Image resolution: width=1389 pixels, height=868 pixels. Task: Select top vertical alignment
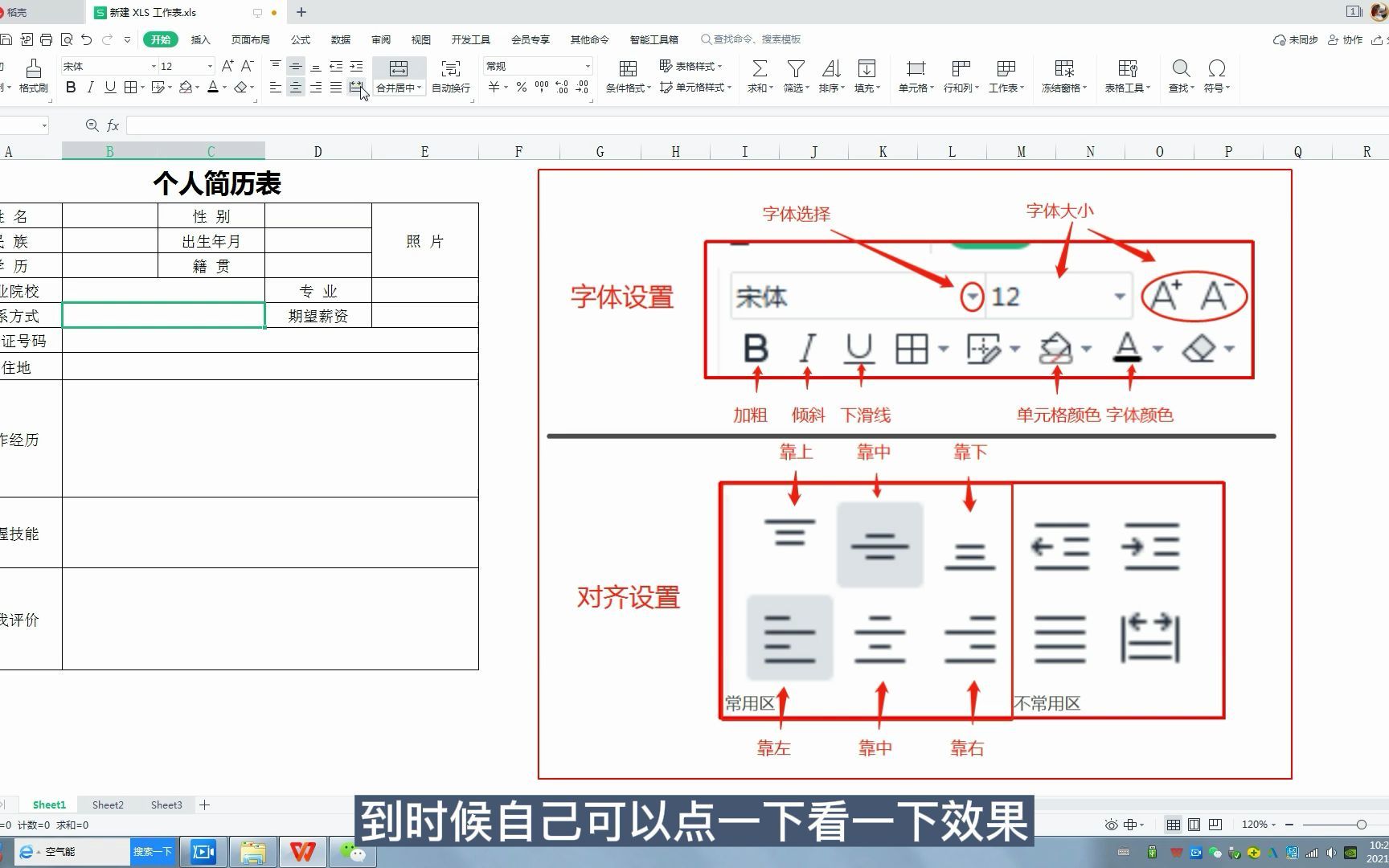coord(276,66)
